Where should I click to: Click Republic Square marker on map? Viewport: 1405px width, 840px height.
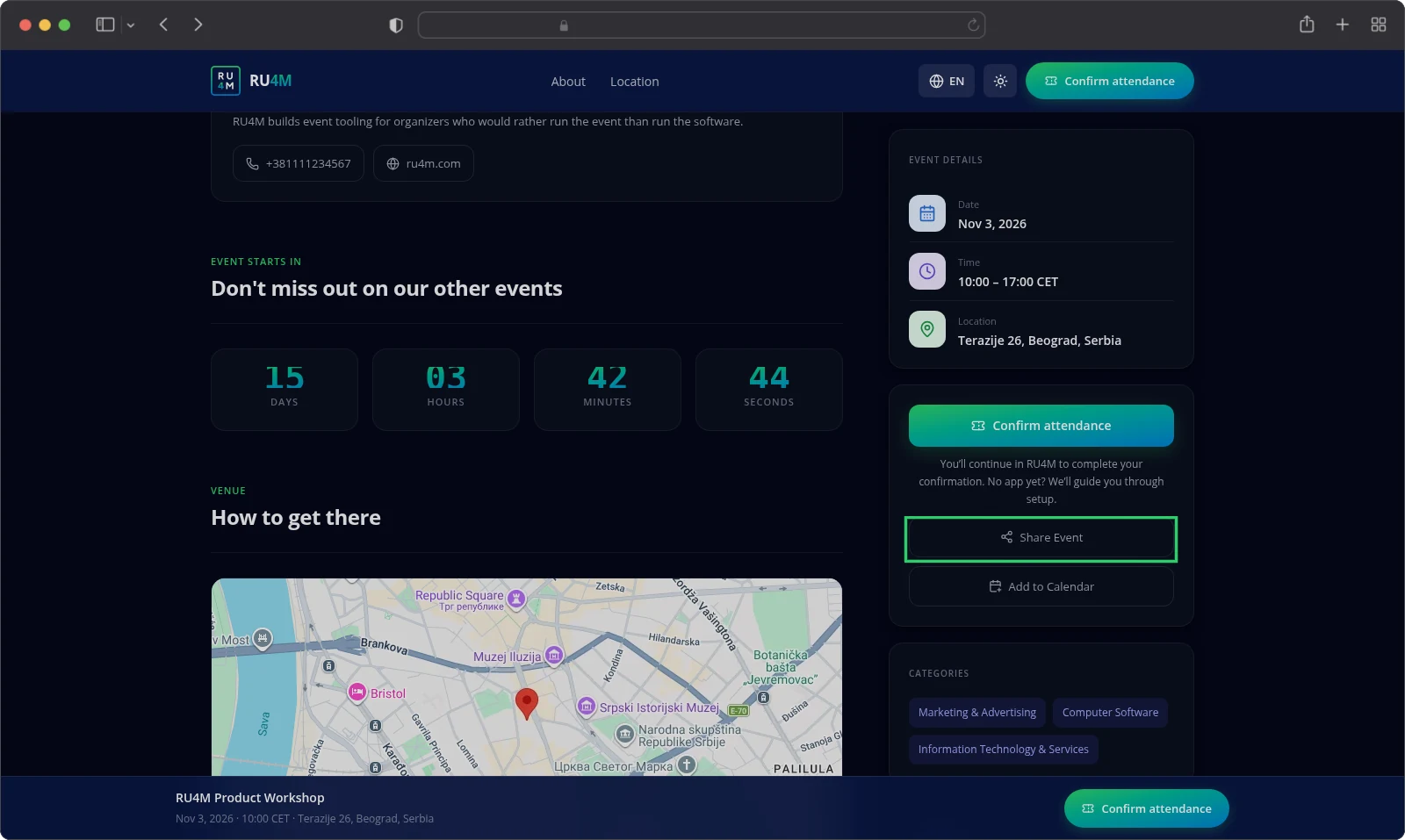[x=516, y=599]
